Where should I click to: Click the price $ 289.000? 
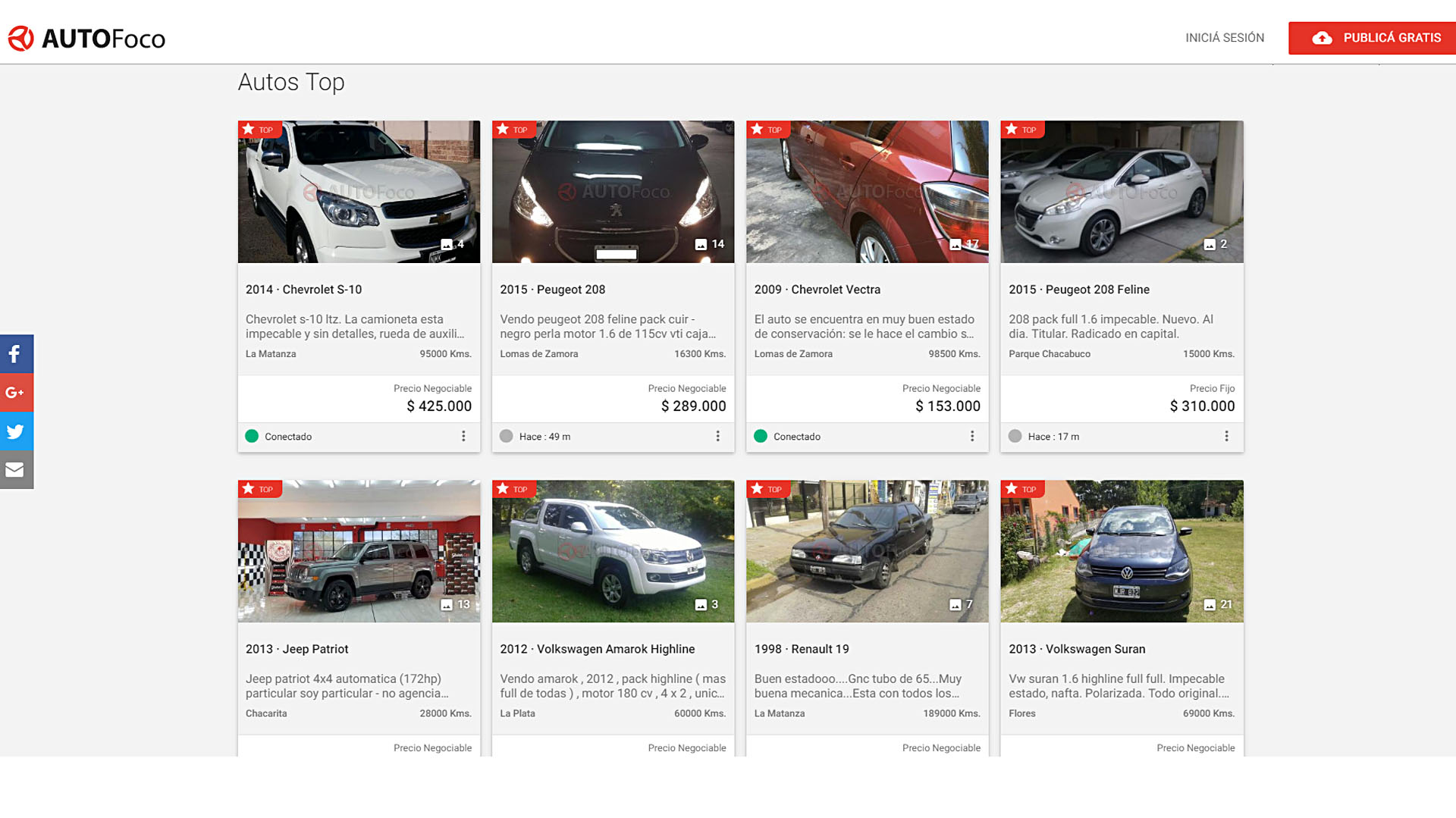pyautogui.click(x=693, y=406)
